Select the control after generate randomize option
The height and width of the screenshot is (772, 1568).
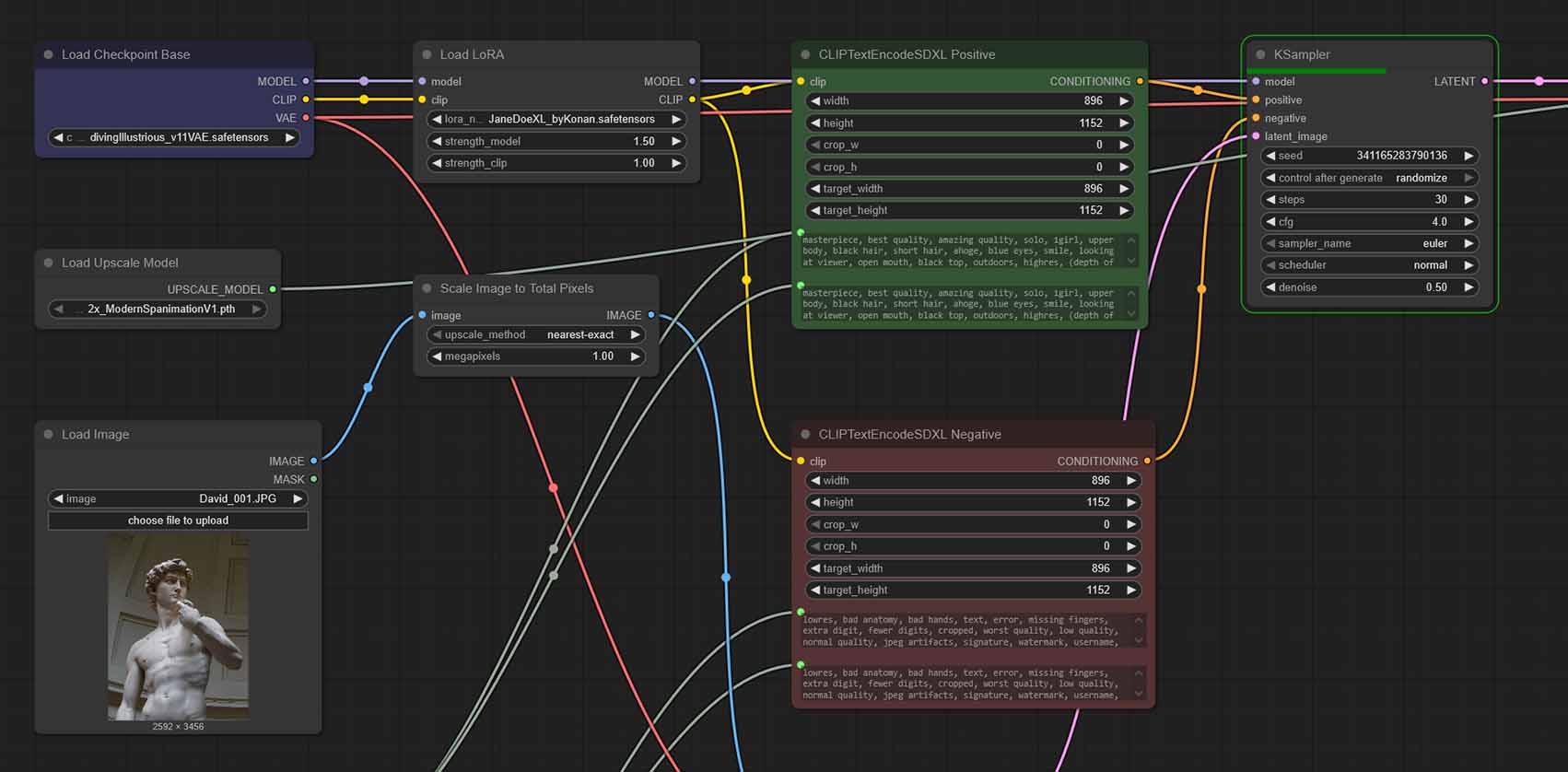[x=1369, y=178]
